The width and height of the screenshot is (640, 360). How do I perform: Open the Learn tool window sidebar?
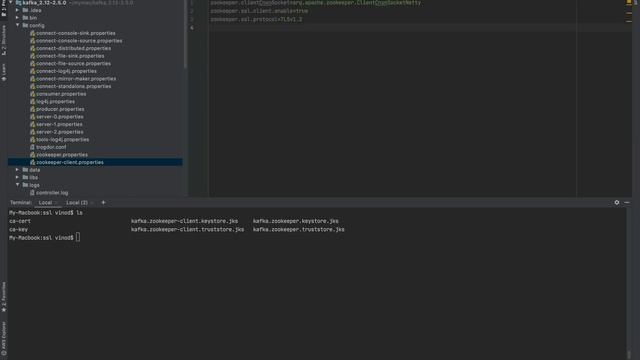[x=4, y=72]
